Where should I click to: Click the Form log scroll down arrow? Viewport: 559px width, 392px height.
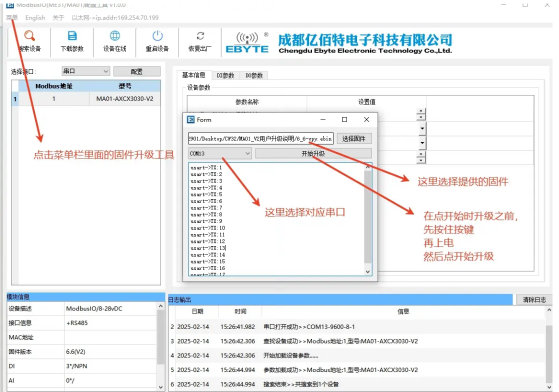(368, 272)
